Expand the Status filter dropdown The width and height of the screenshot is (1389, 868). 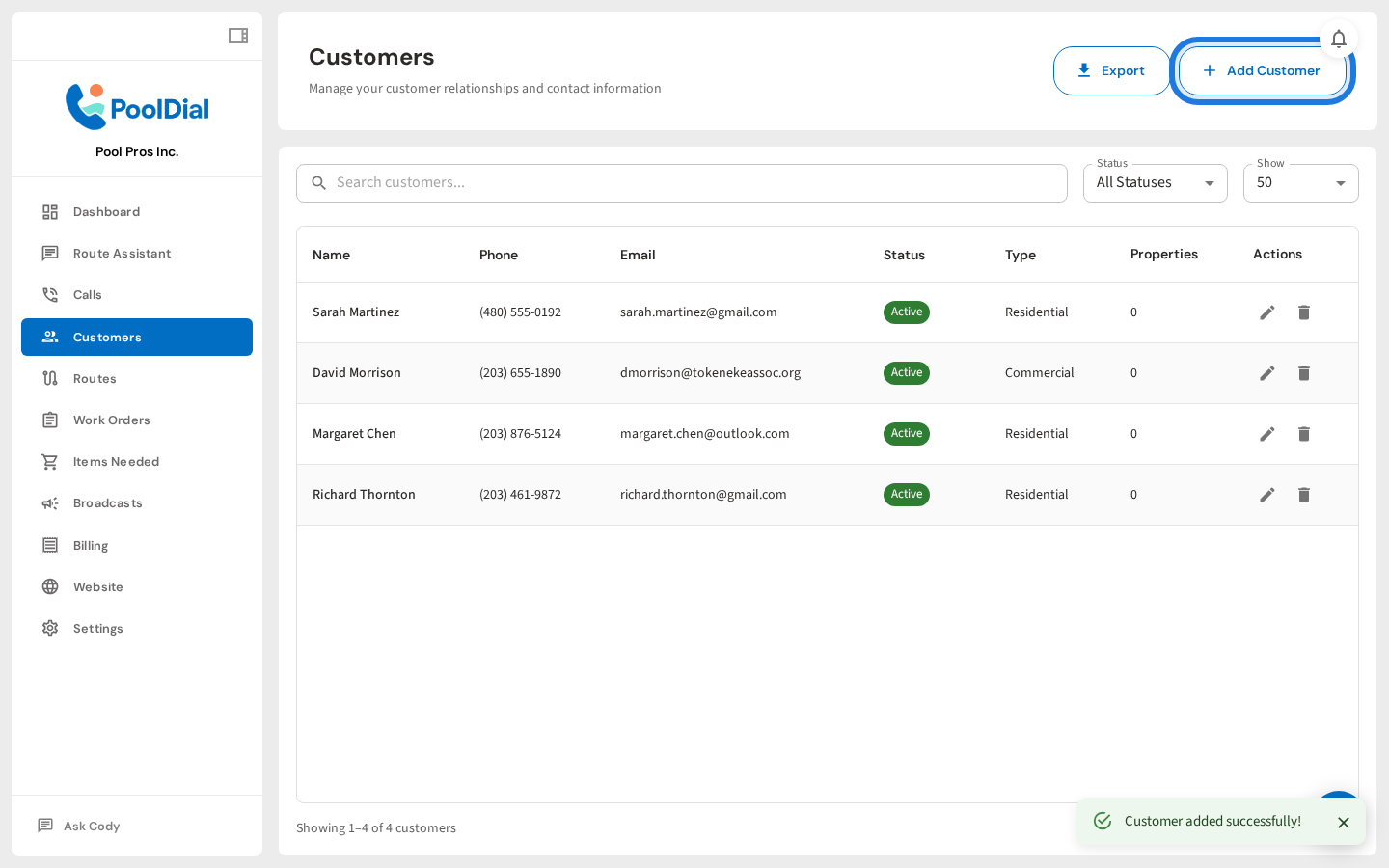tap(1155, 183)
